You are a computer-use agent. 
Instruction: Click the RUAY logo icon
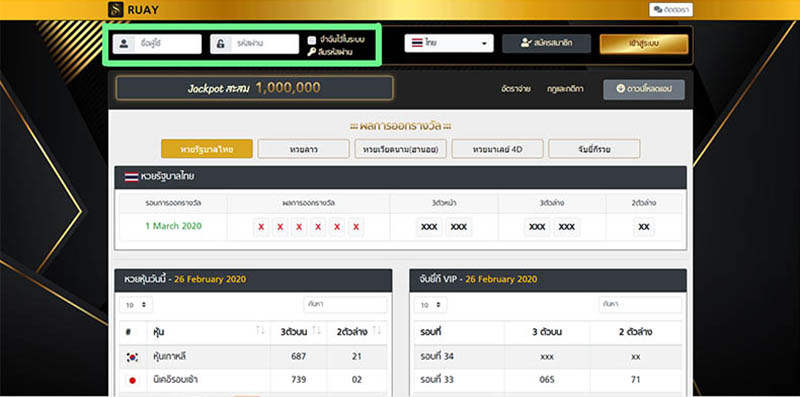(x=115, y=10)
